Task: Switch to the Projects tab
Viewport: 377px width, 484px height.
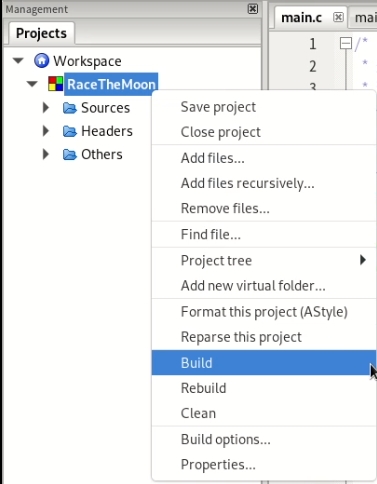Action: click(x=41, y=33)
